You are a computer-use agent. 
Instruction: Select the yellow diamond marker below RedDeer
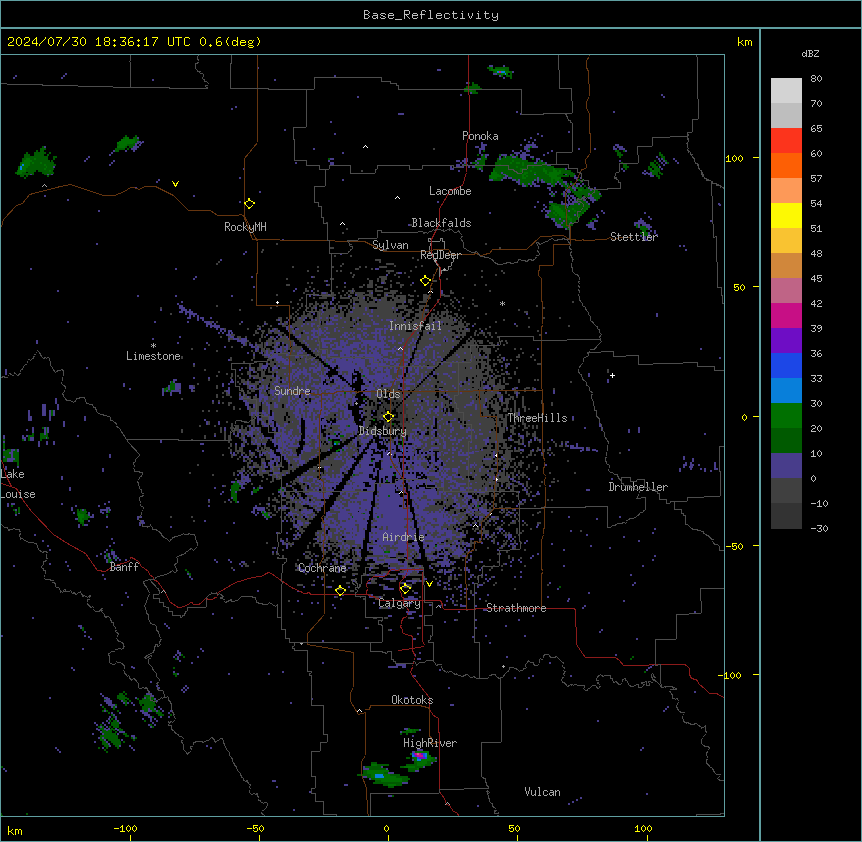point(426,281)
